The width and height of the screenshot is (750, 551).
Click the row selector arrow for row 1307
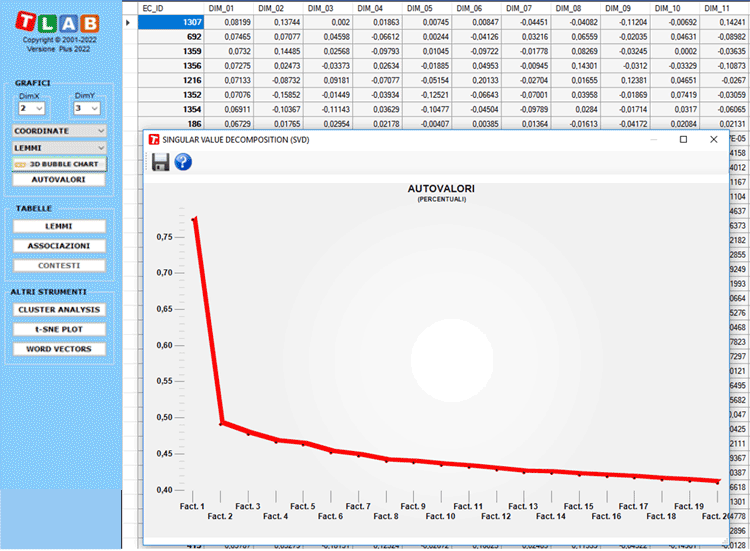pyautogui.click(x=128, y=22)
